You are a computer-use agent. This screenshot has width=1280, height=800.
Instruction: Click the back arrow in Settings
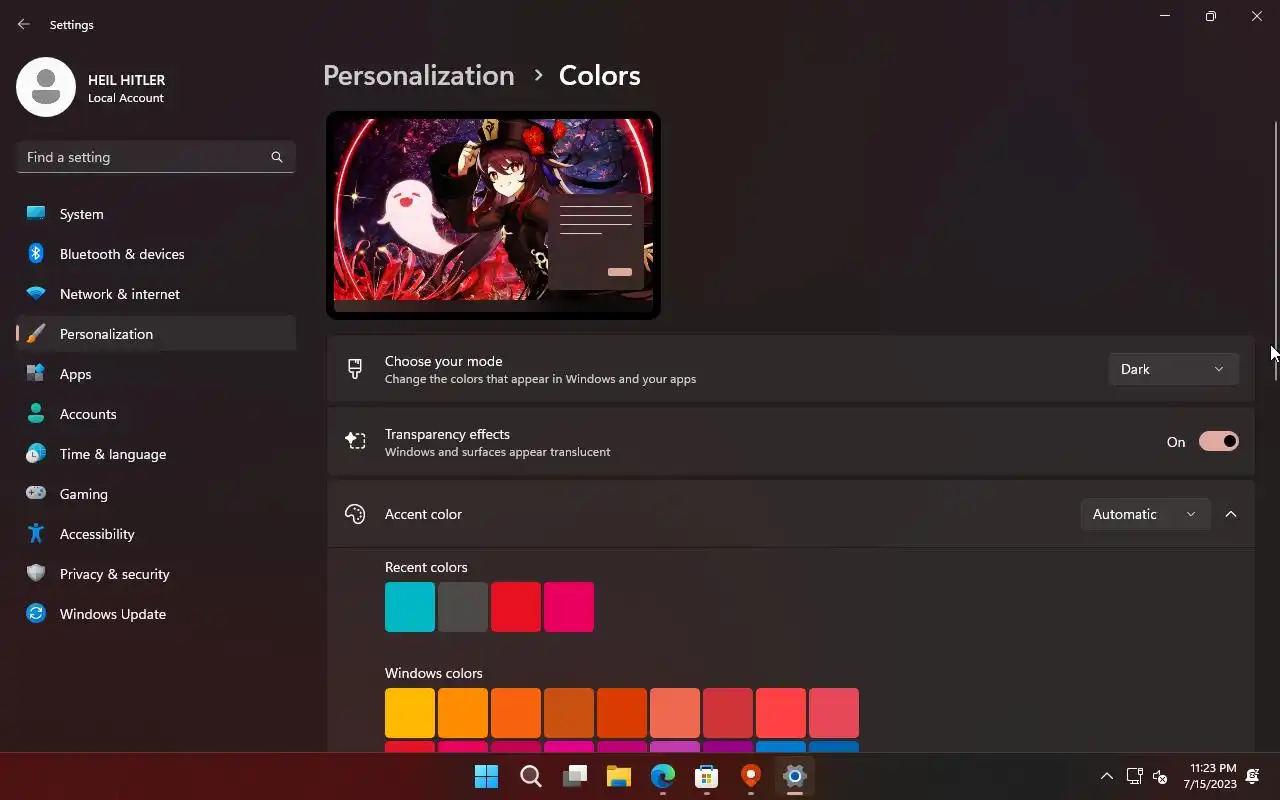pyautogui.click(x=24, y=24)
